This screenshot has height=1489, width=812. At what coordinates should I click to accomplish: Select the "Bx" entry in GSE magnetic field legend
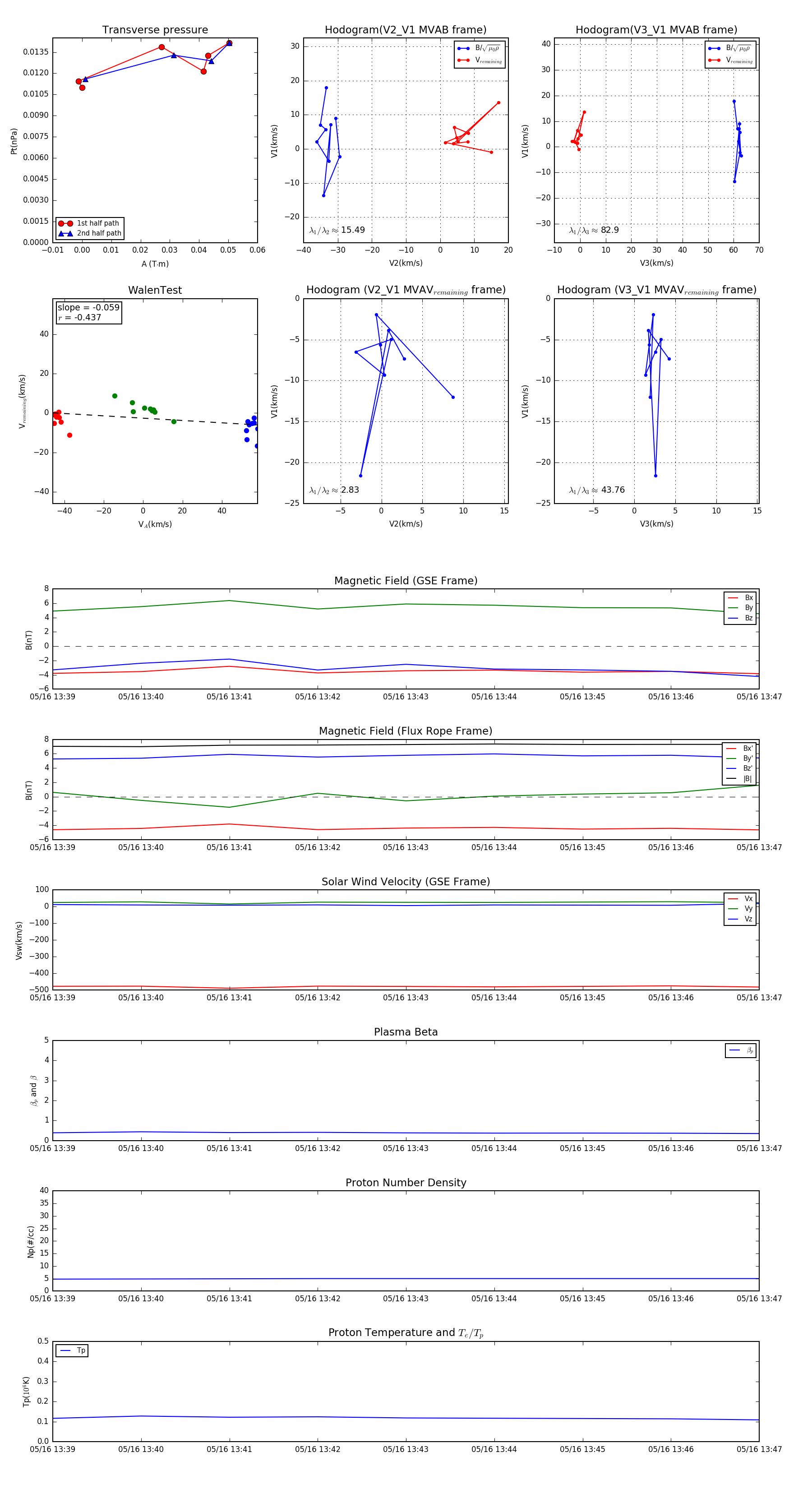click(740, 598)
